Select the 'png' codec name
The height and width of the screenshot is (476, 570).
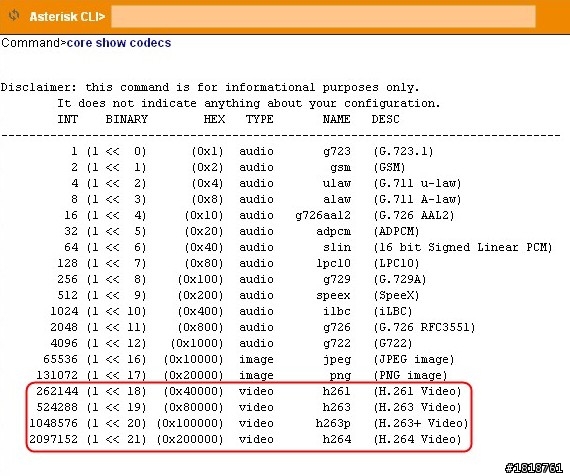[341, 375]
